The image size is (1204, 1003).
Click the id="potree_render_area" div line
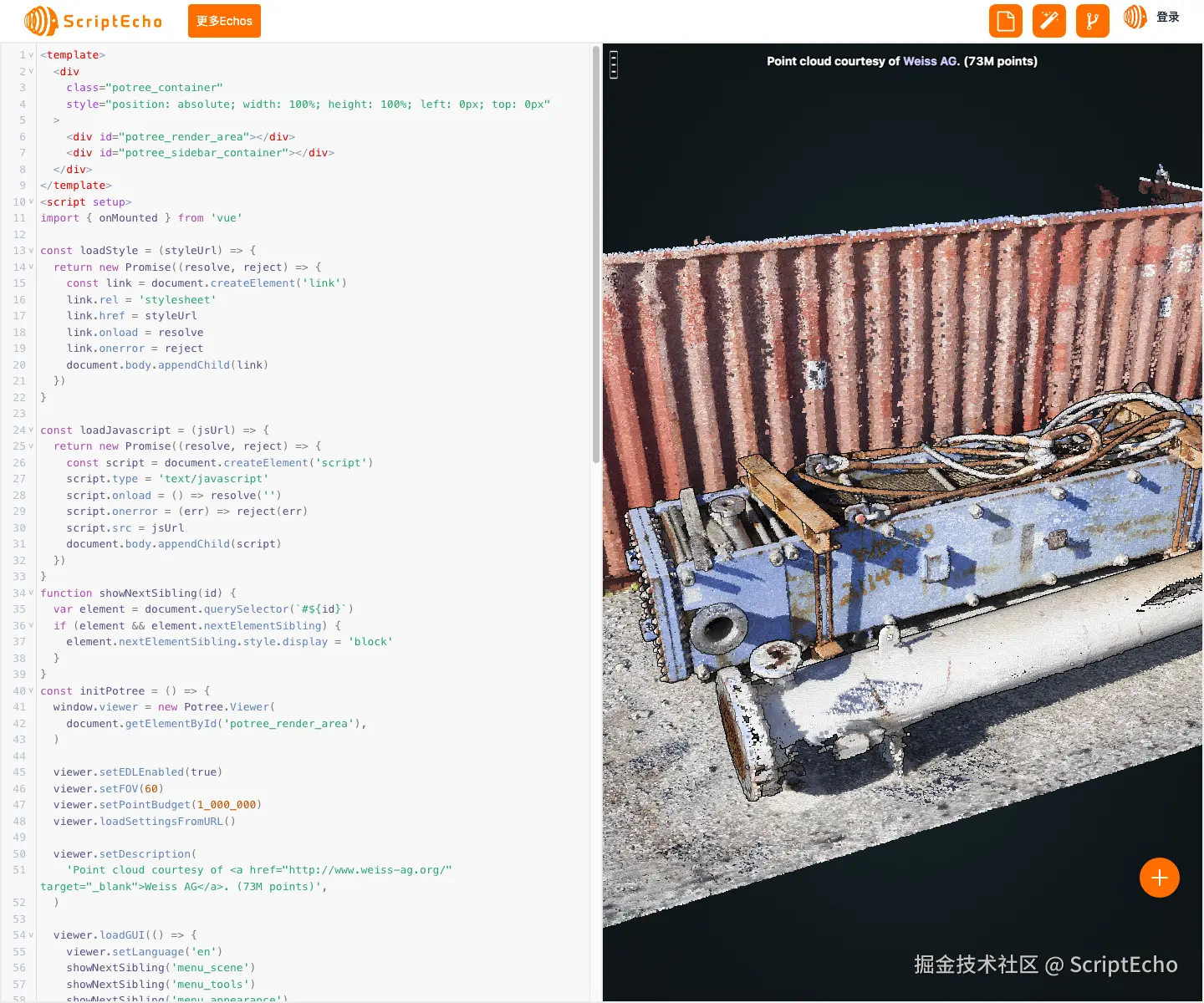coord(181,137)
